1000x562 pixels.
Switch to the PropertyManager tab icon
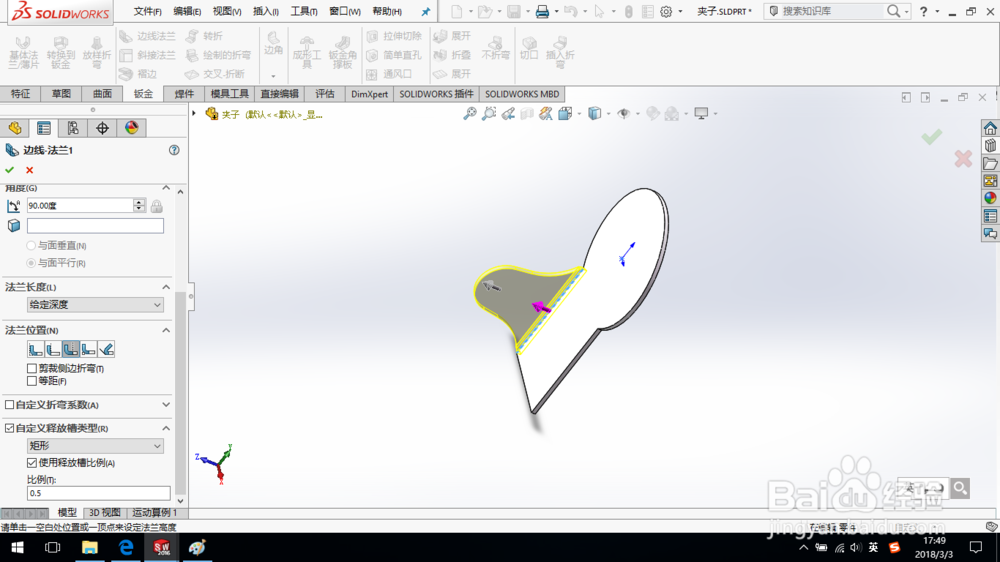tap(44, 128)
